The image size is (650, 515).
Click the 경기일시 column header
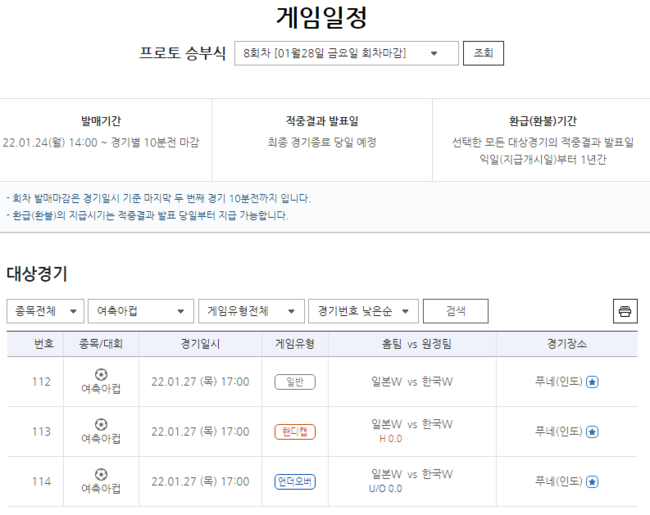pos(200,344)
